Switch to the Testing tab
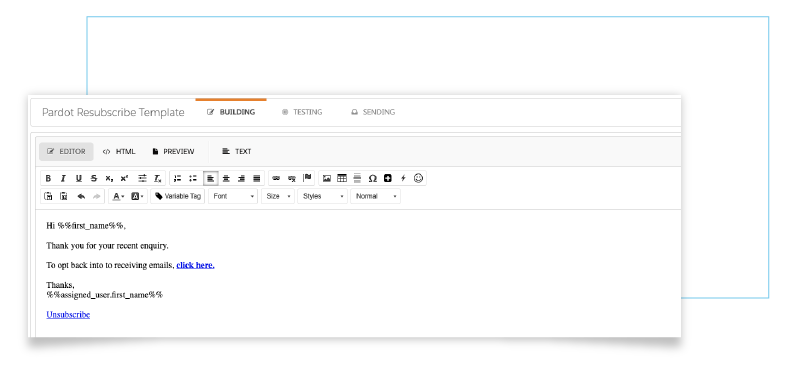 coord(302,112)
